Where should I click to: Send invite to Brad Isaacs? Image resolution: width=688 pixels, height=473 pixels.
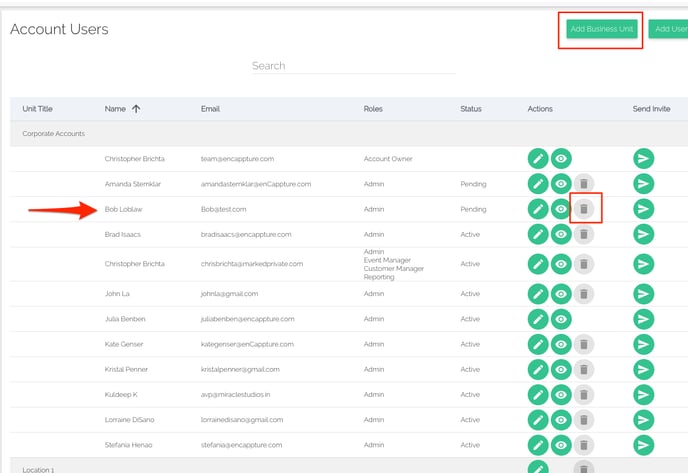pyautogui.click(x=644, y=234)
